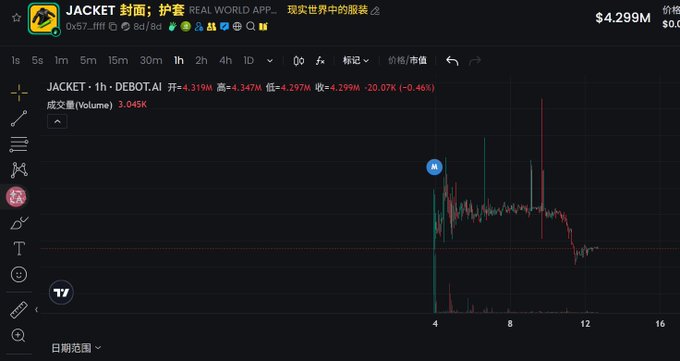This screenshot has height=361, width=680.
Task: Click the pink CA round tool icon
Action: 16,197
